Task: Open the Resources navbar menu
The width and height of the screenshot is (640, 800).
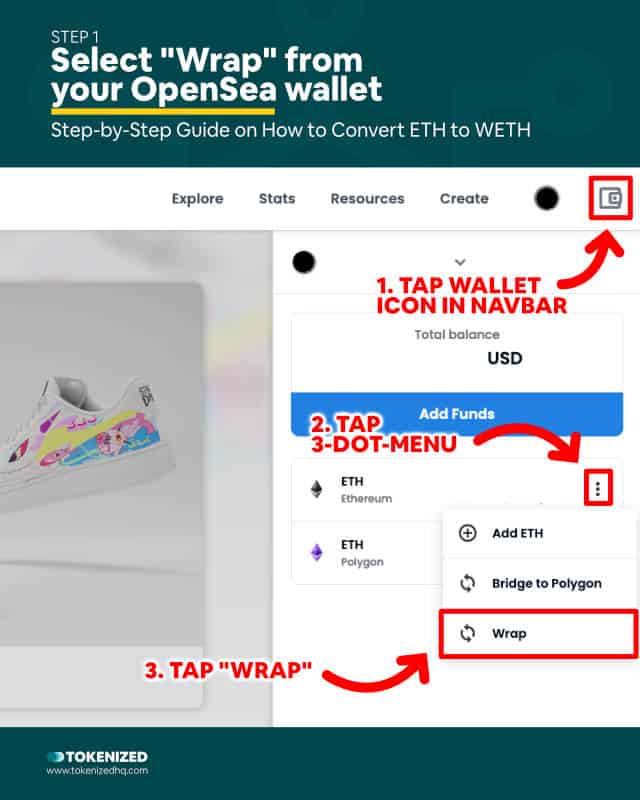Action: coord(367,198)
